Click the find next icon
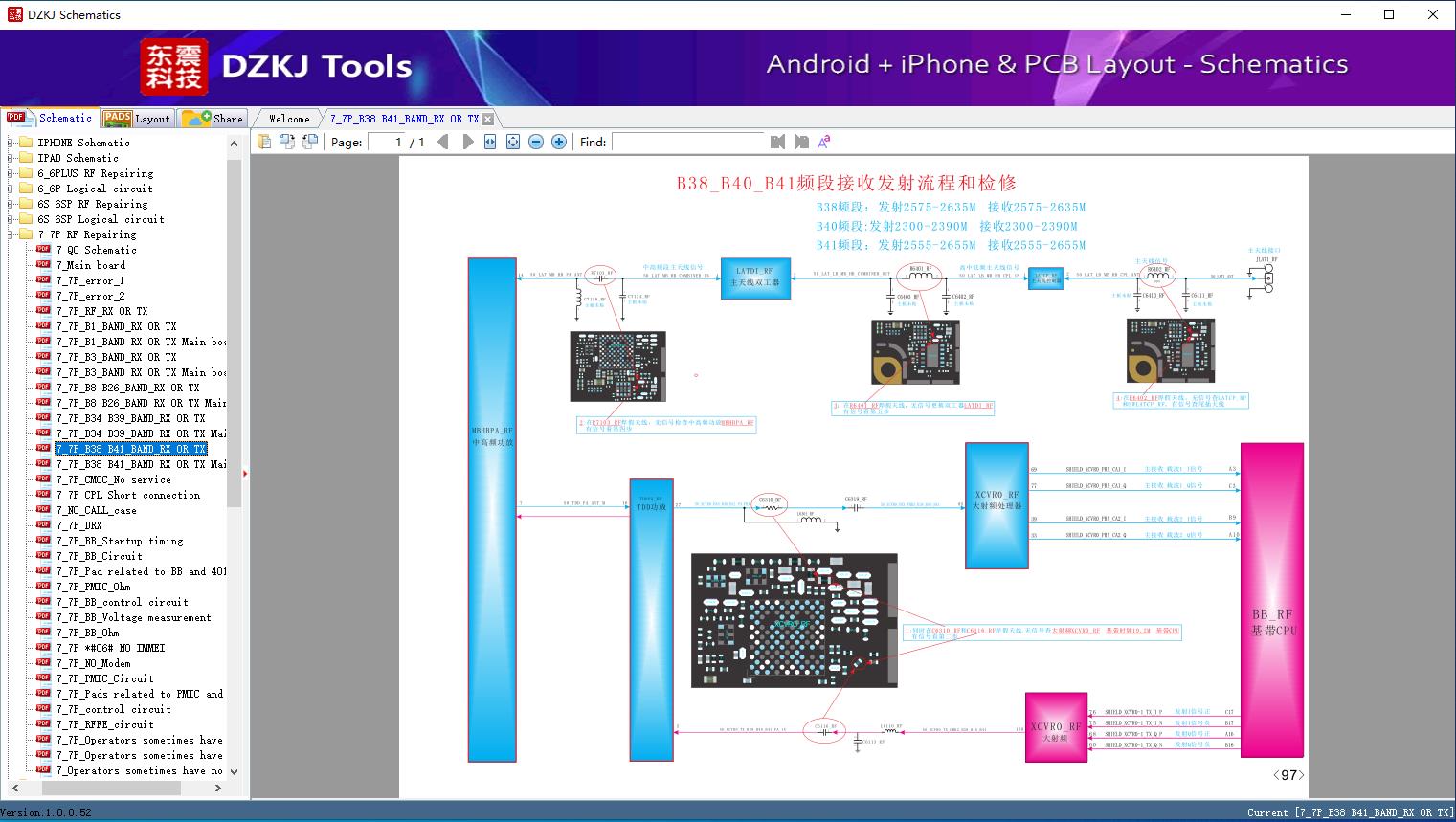 [801, 142]
